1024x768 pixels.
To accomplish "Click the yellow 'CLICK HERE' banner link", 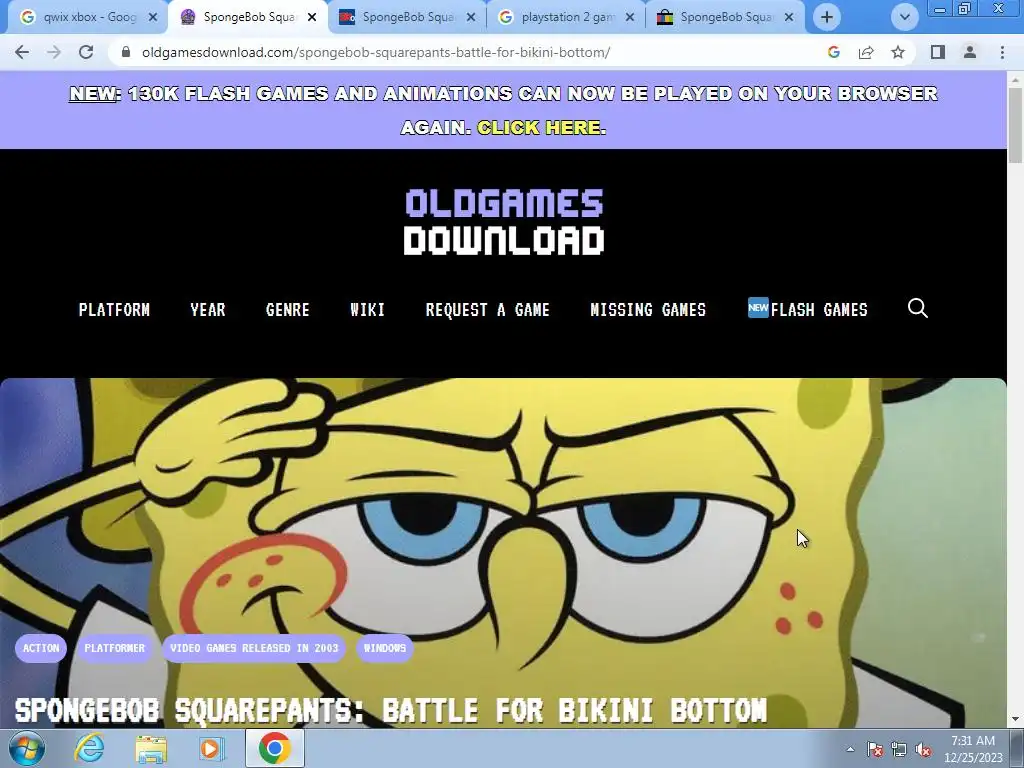I will (541, 127).
